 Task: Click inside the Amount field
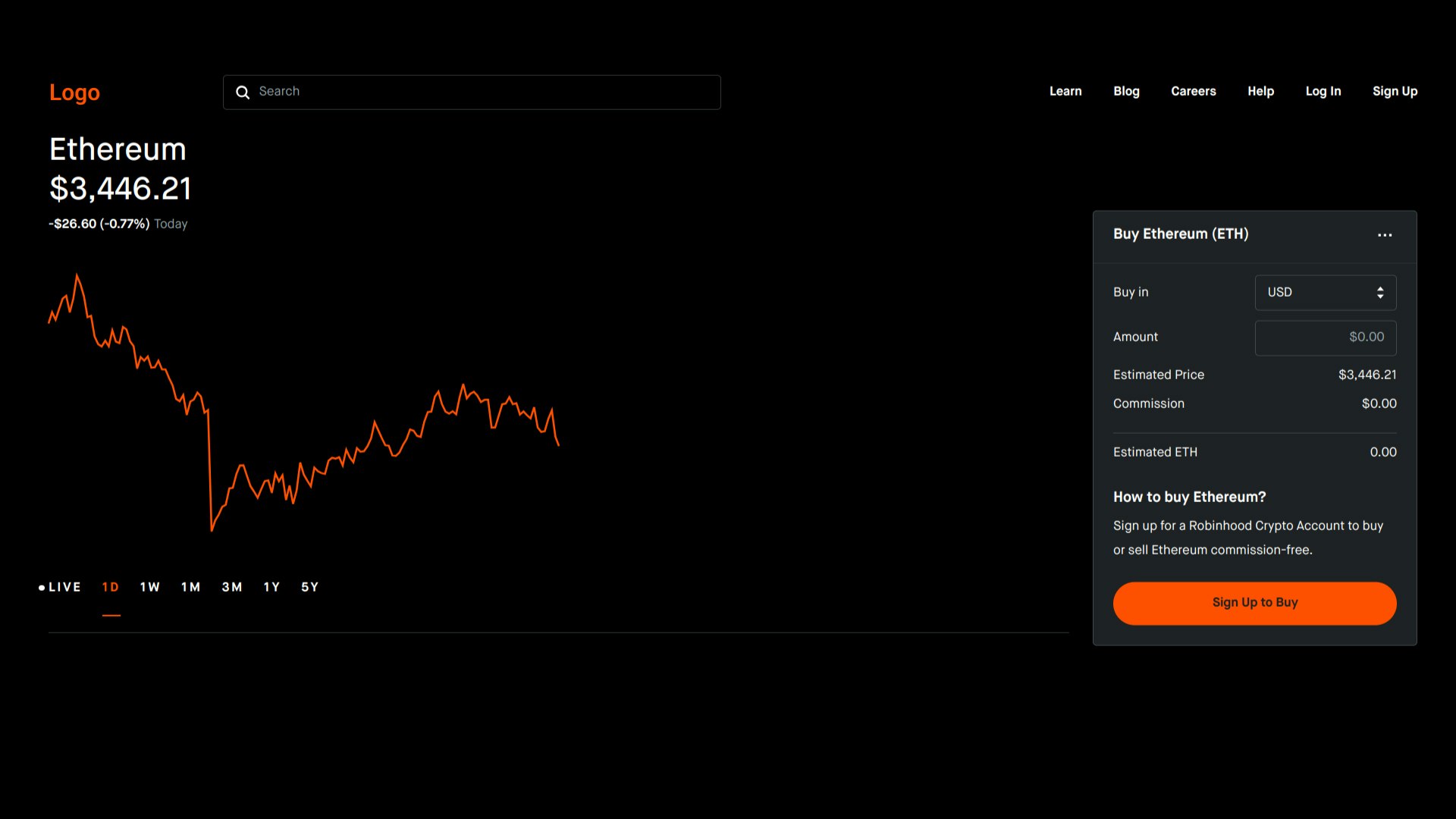tap(1325, 337)
